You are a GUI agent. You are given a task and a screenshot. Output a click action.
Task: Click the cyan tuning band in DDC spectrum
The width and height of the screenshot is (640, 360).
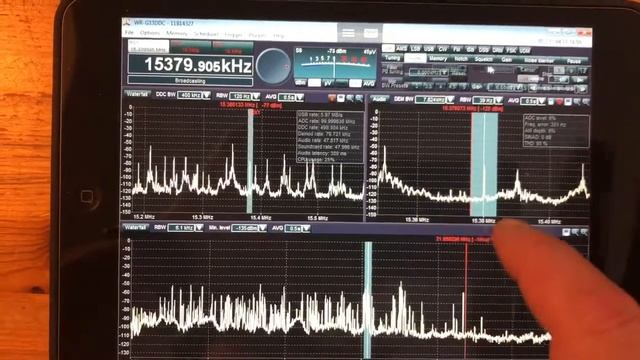coord(250,161)
